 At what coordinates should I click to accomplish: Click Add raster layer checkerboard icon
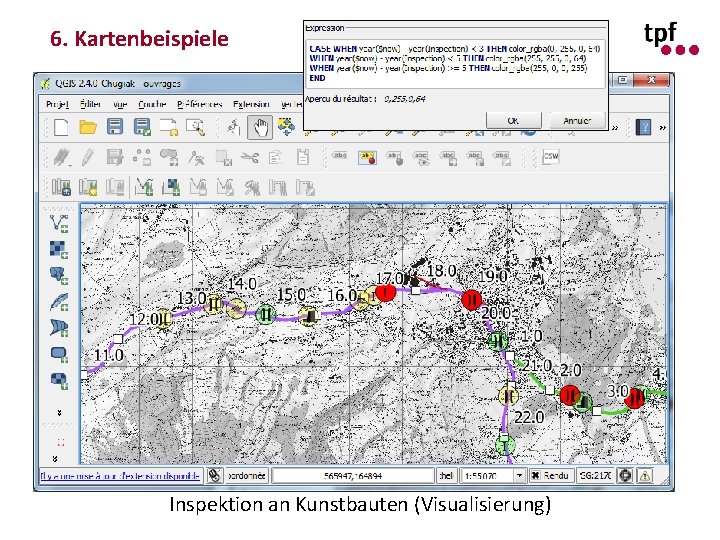click(x=58, y=249)
